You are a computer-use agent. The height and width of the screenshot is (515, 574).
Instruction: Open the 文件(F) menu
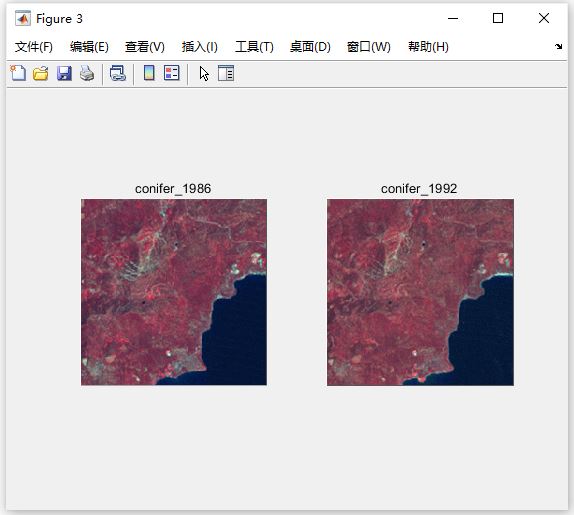34,47
